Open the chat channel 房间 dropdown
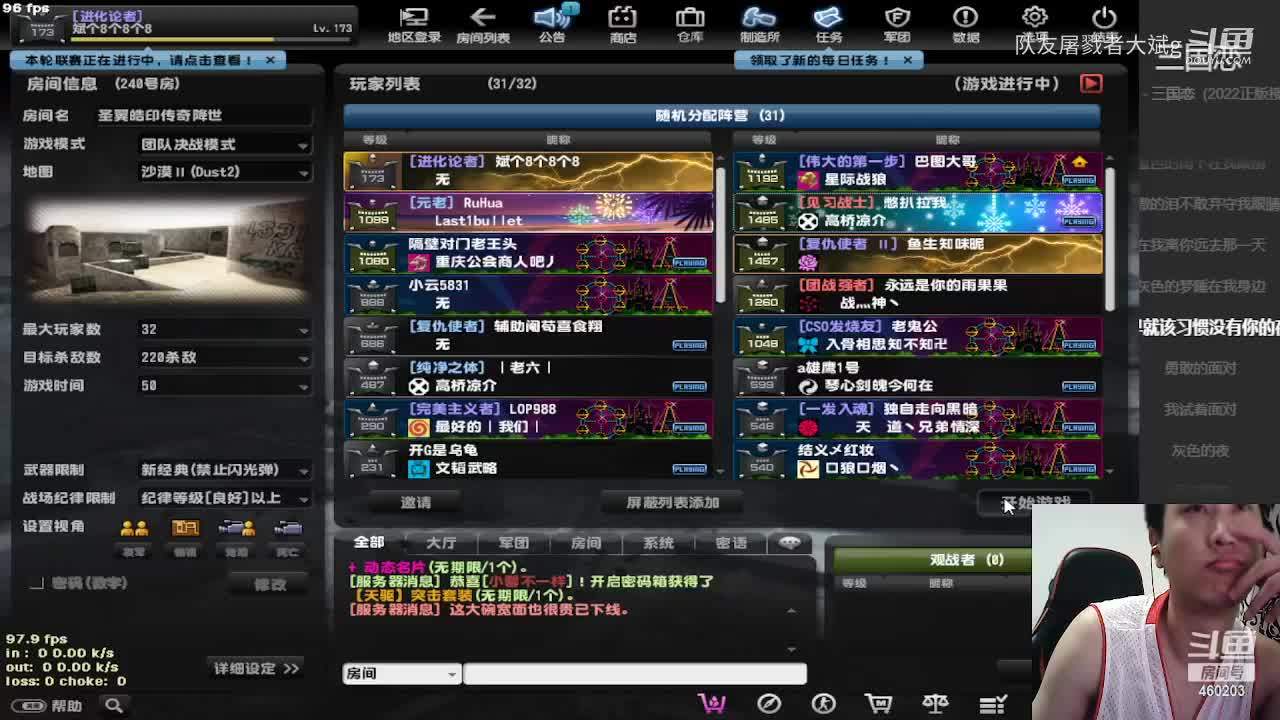This screenshot has height=720, width=1280. pyautogui.click(x=401, y=674)
